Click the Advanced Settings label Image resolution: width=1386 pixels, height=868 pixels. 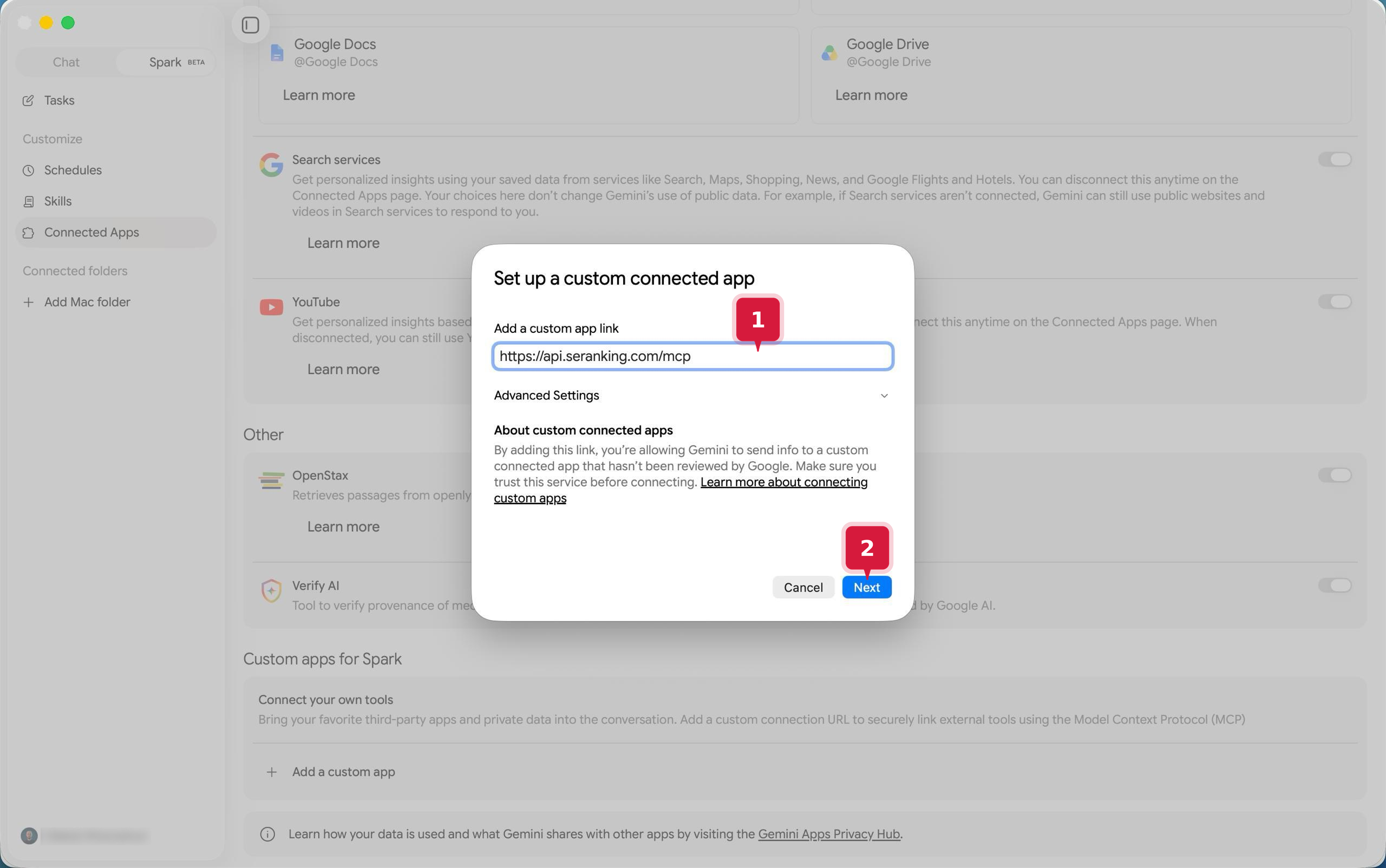(x=546, y=396)
